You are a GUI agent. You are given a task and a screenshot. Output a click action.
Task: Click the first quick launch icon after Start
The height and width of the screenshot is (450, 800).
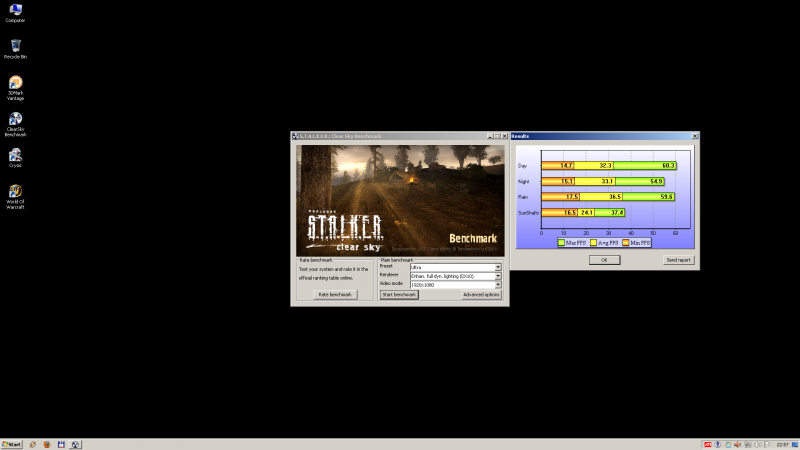pyautogui.click(x=33, y=444)
